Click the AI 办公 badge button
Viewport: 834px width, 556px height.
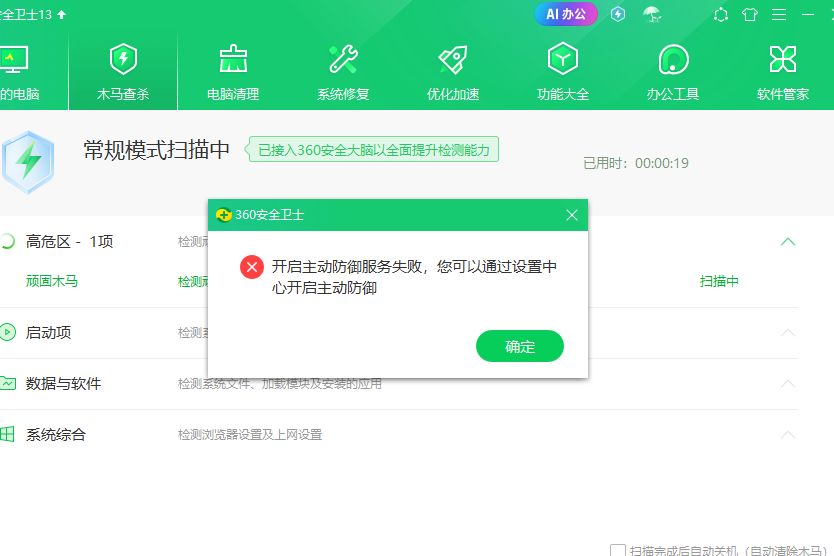click(x=566, y=14)
